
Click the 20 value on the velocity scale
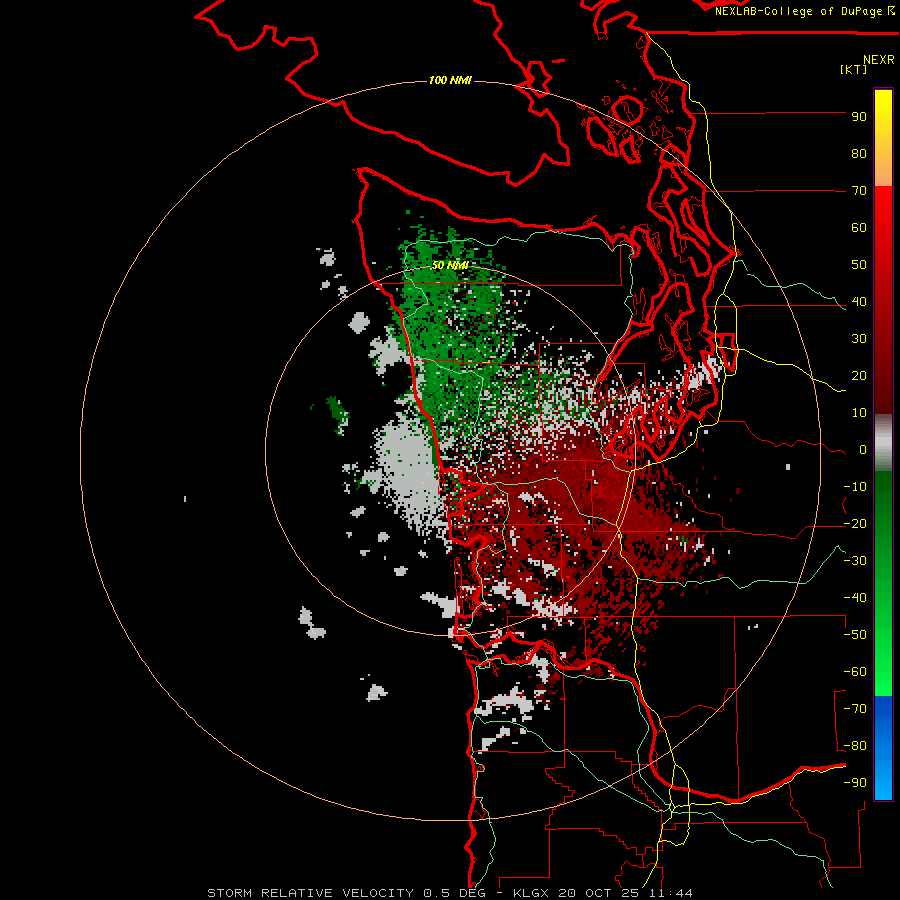pos(859,375)
